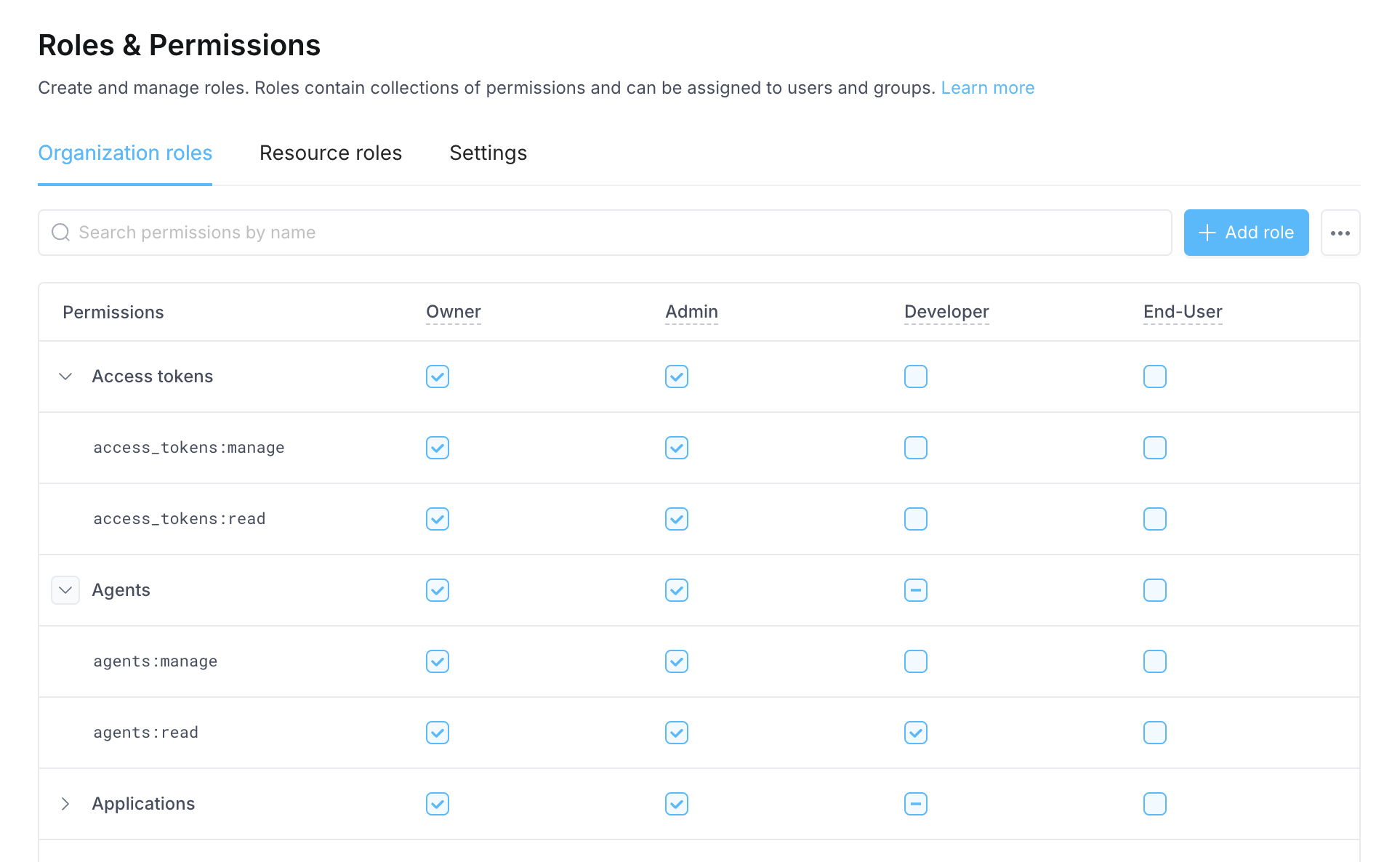Switch to the Resource roles tab
Viewport: 1400px width, 862px height.
click(x=331, y=153)
